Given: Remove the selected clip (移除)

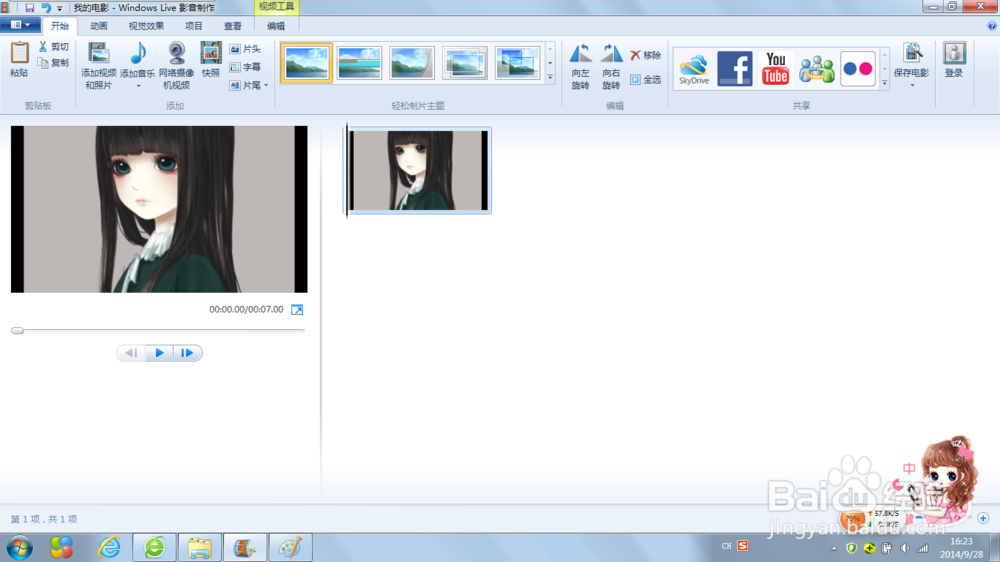Looking at the screenshot, I should coord(645,55).
